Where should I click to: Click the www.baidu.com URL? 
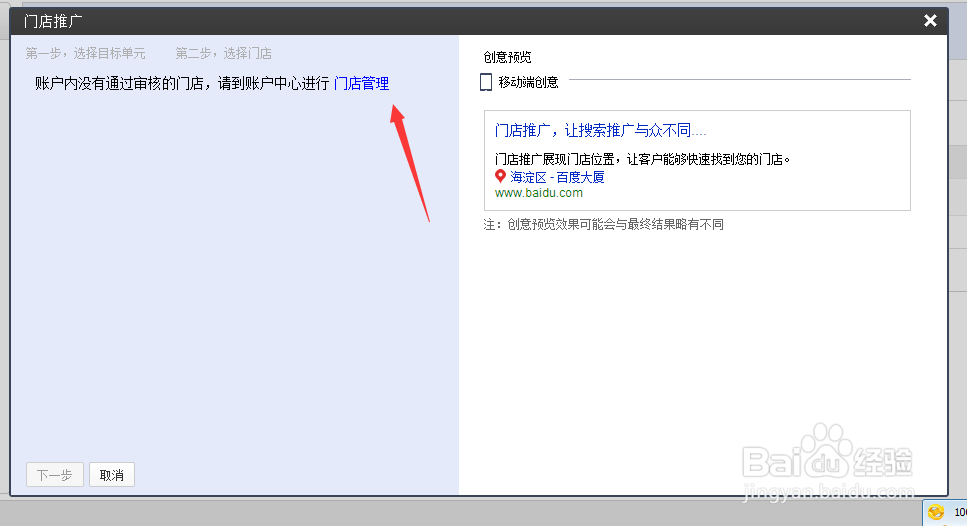click(x=538, y=193)
